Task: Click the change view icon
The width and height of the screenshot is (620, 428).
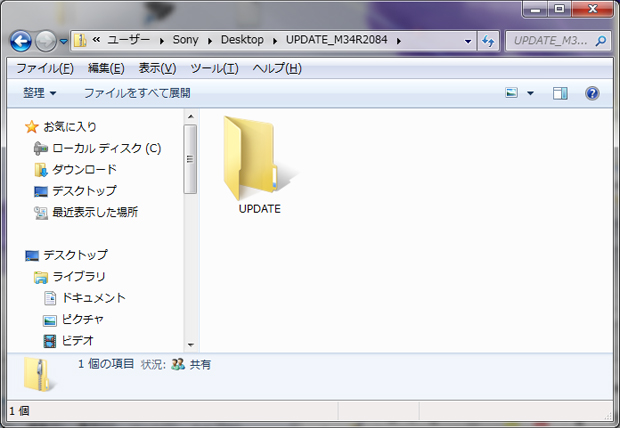Action: (x=512, y=93)
